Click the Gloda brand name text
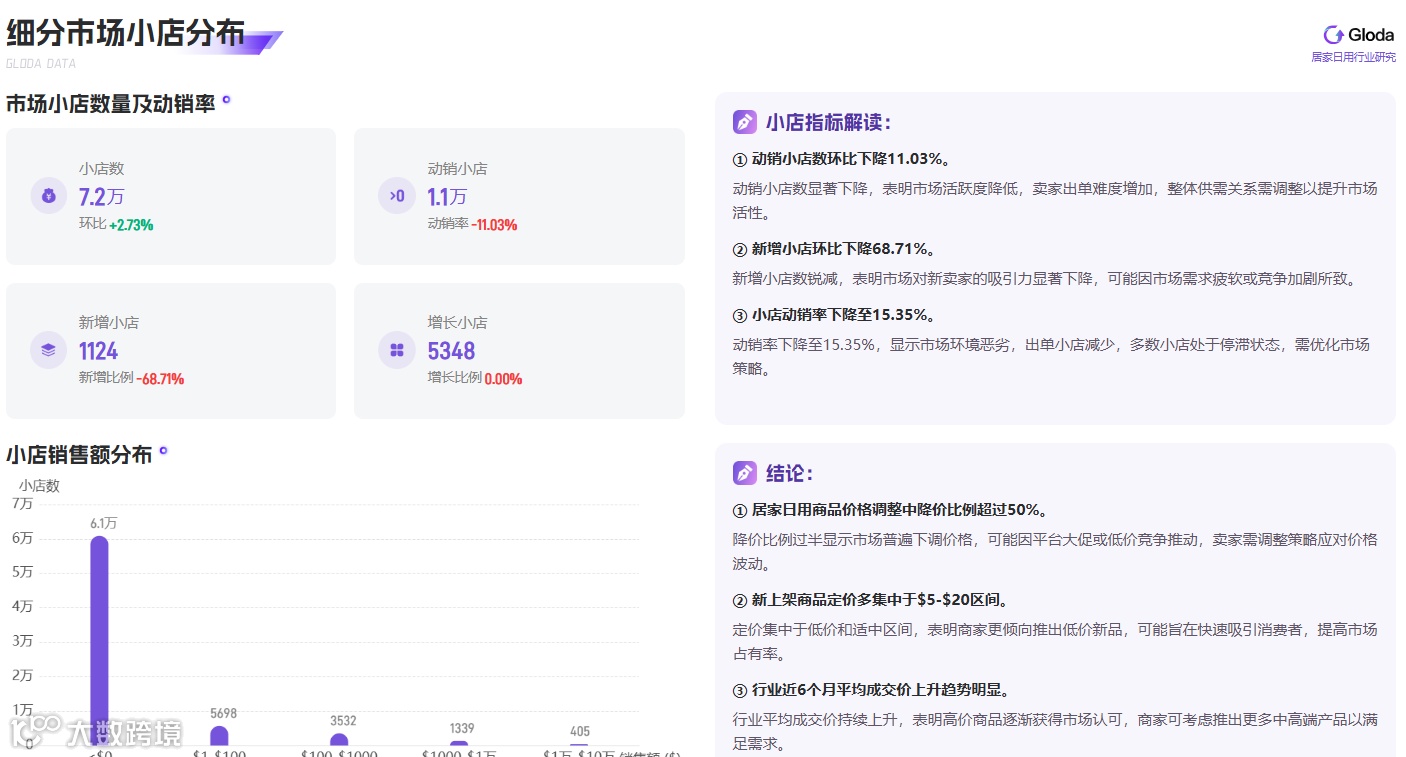This screenshot has width=1406, height=757. [x=1371, y=35]
